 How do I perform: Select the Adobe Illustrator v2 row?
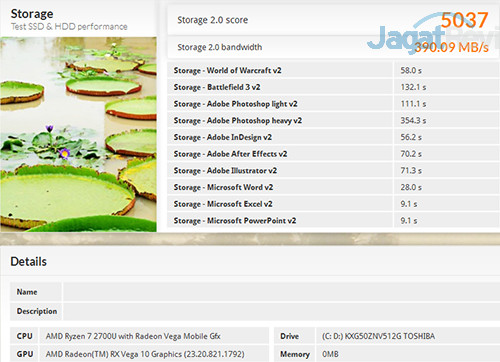(x=333, y=170)
